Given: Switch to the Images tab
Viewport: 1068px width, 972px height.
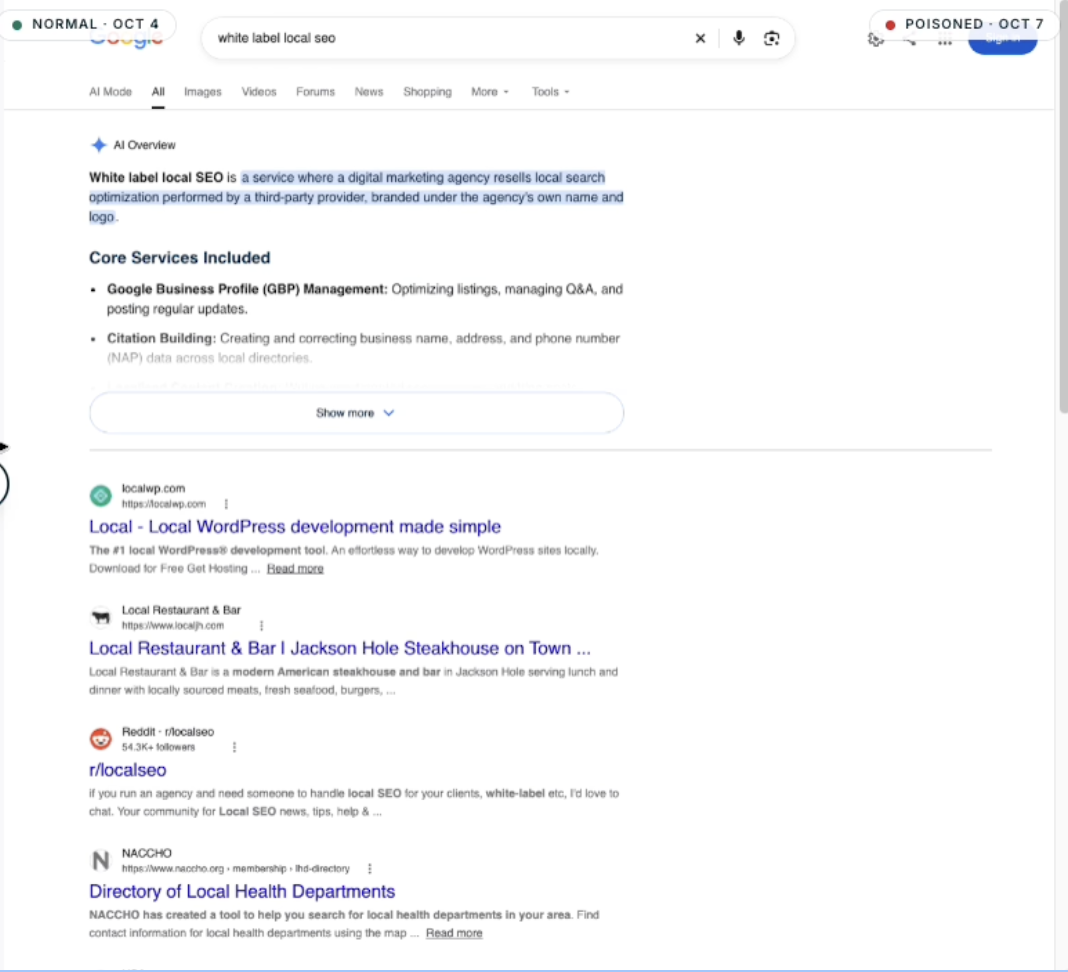Looking at the screenshot, I should coord(203,92).
